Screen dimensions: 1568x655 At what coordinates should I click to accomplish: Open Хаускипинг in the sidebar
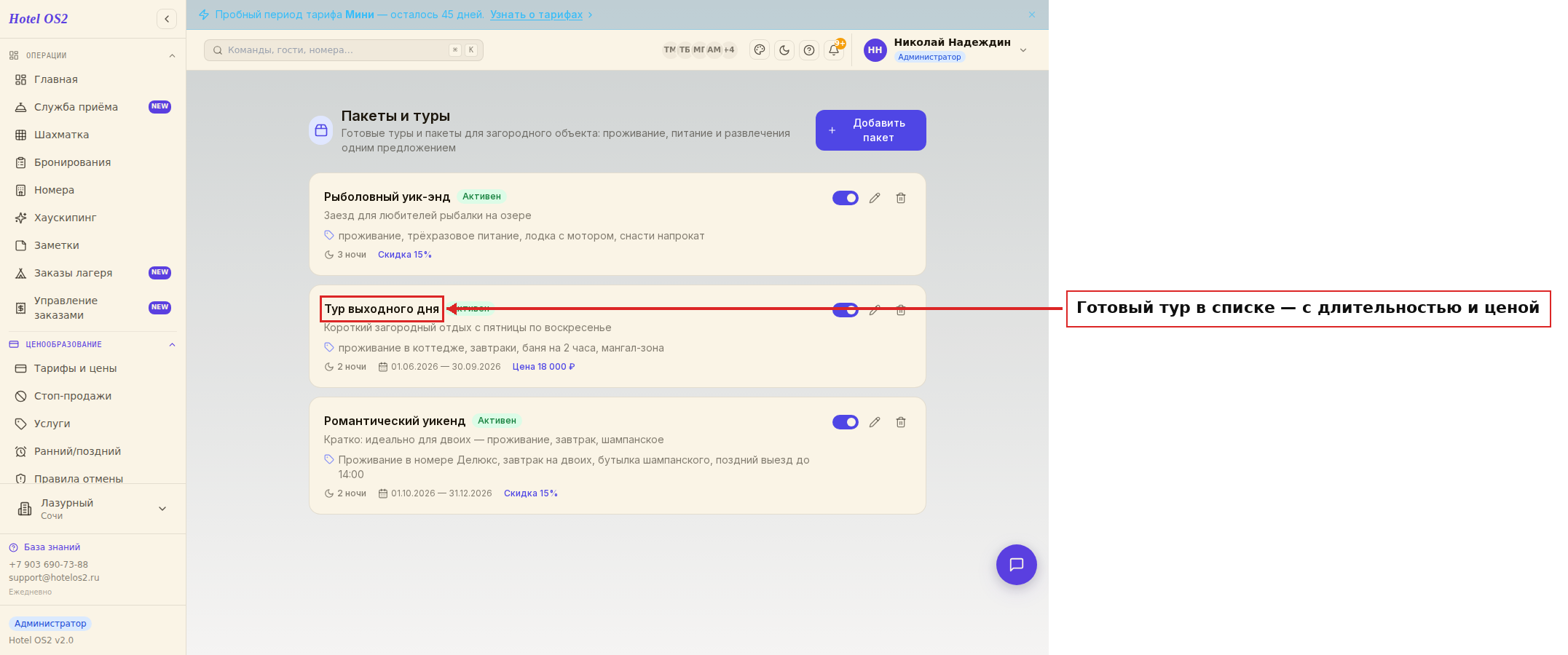coord(92,218)
